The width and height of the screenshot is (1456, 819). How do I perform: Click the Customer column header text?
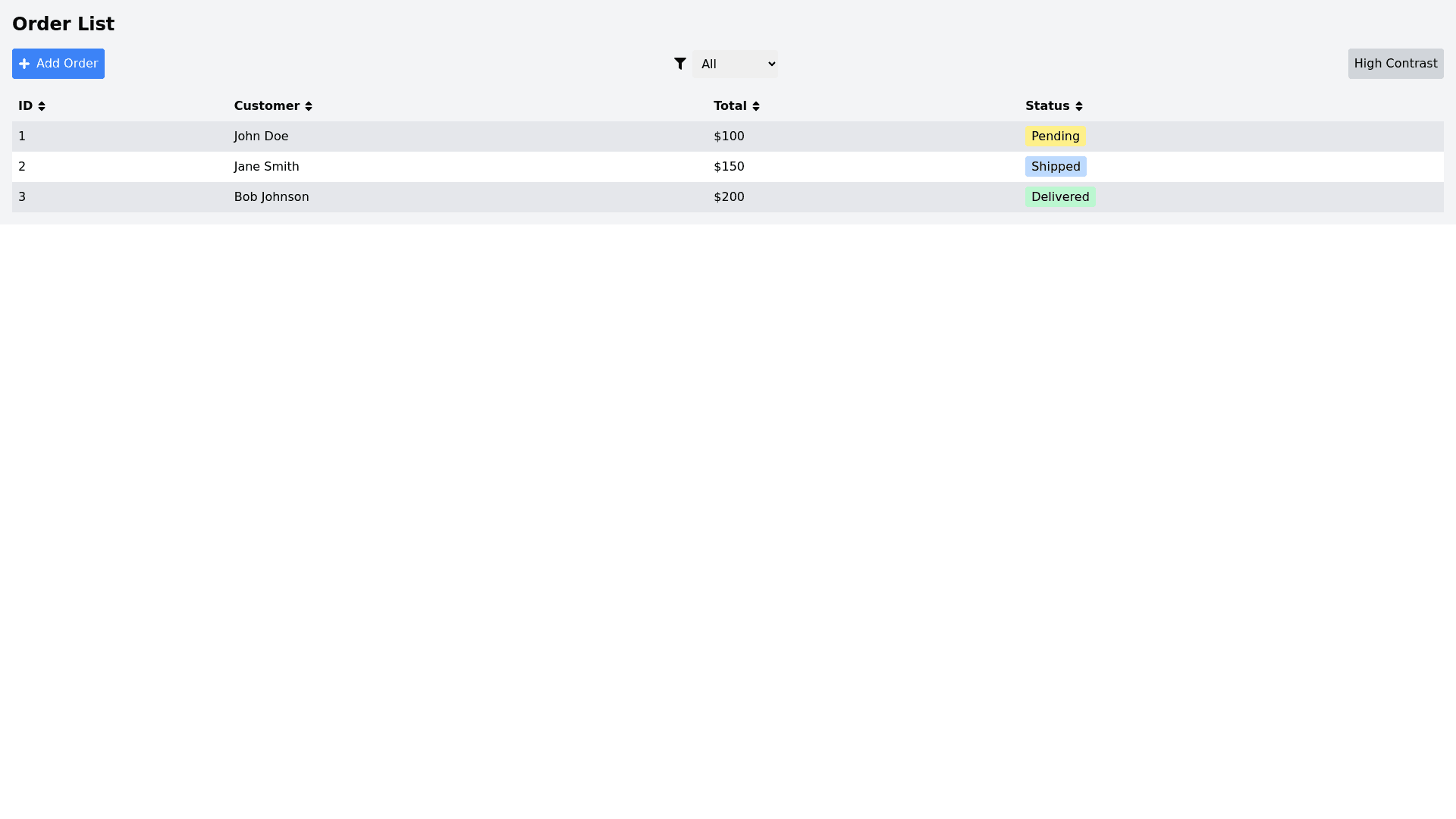(x=266, y=106)
